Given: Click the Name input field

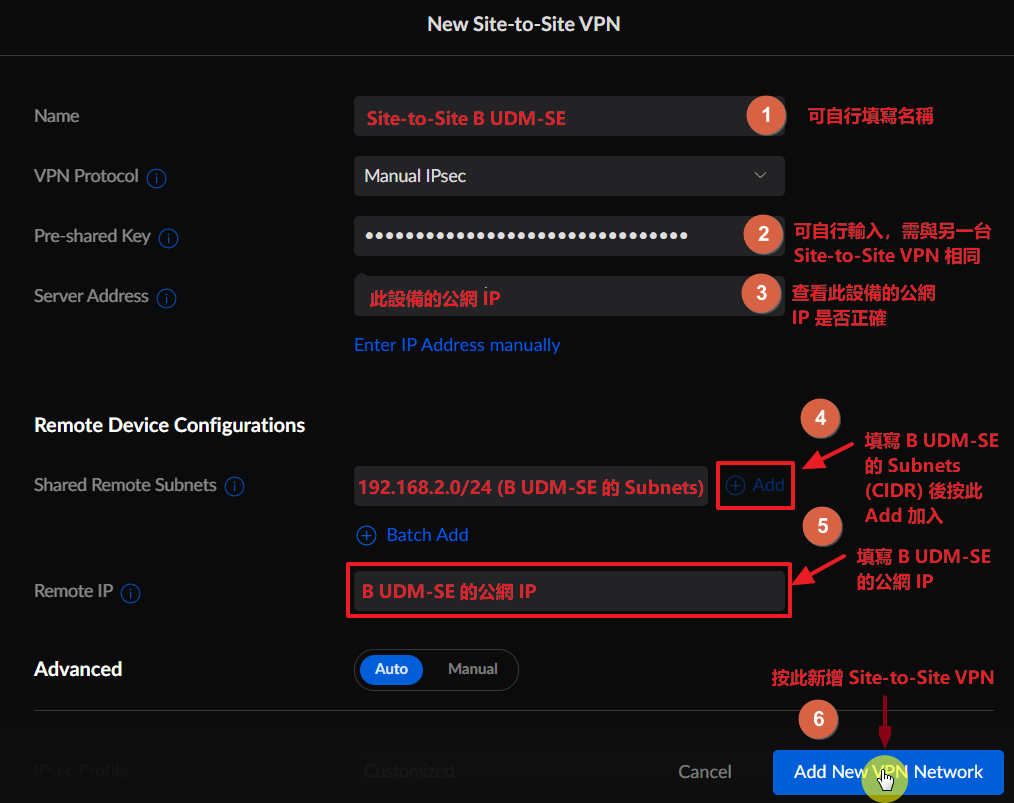Looking at the screenshot, I should pyautogui.click(x=569, y=116).
